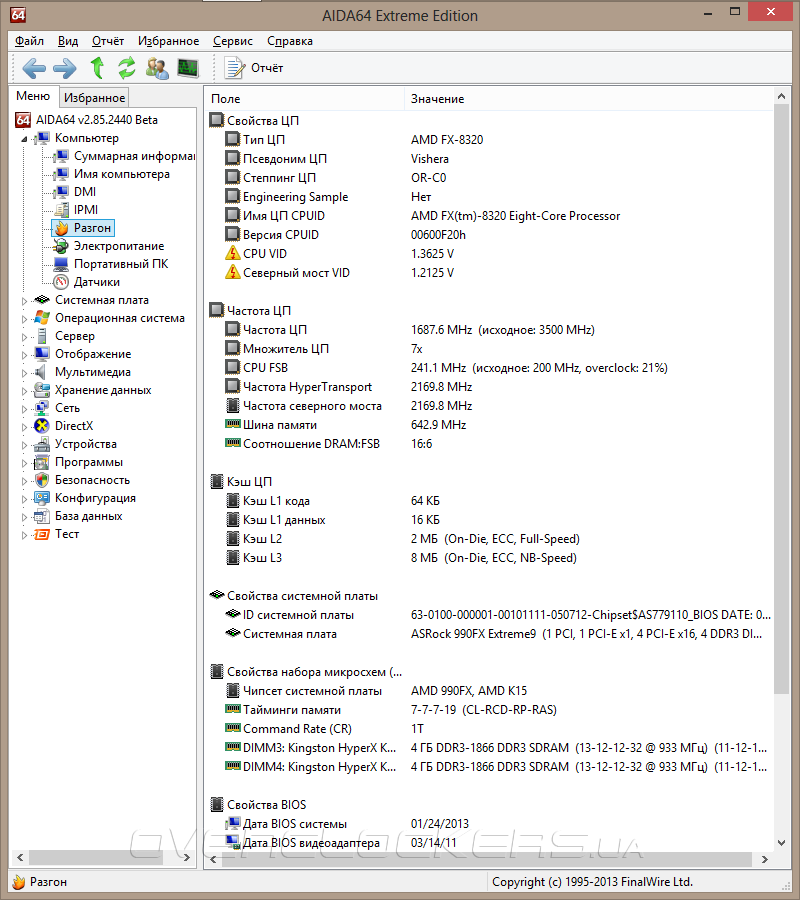Click the details pane scroll down arrow
The width and height of the screenshot is (800, 900).
(x=781, y=843)
